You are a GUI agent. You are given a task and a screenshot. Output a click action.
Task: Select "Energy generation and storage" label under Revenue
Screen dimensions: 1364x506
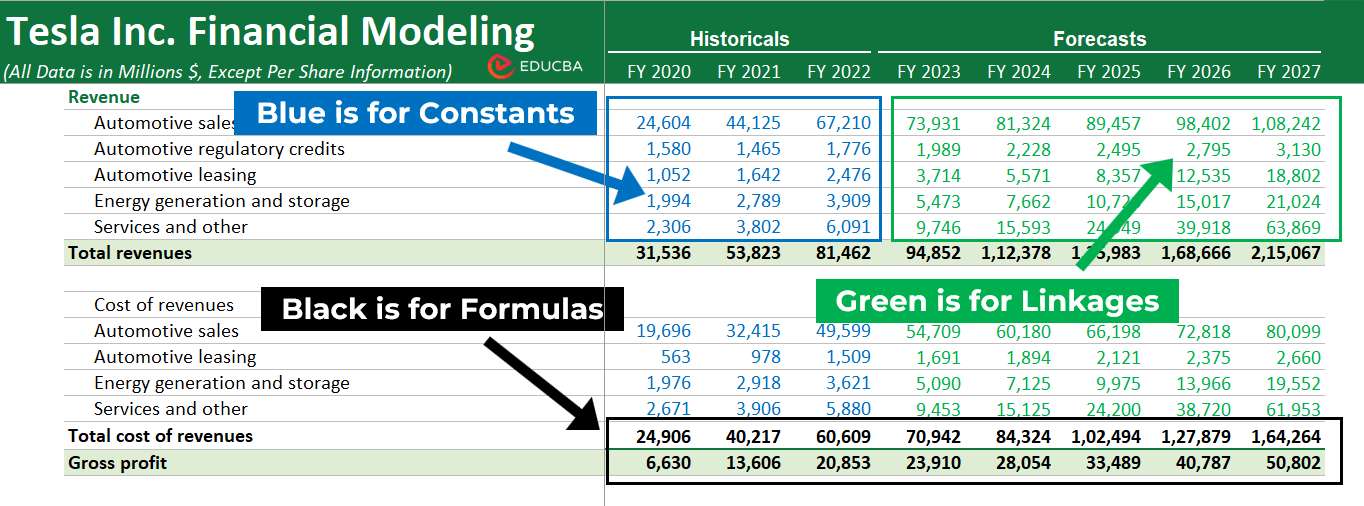(x=222, y=201)
